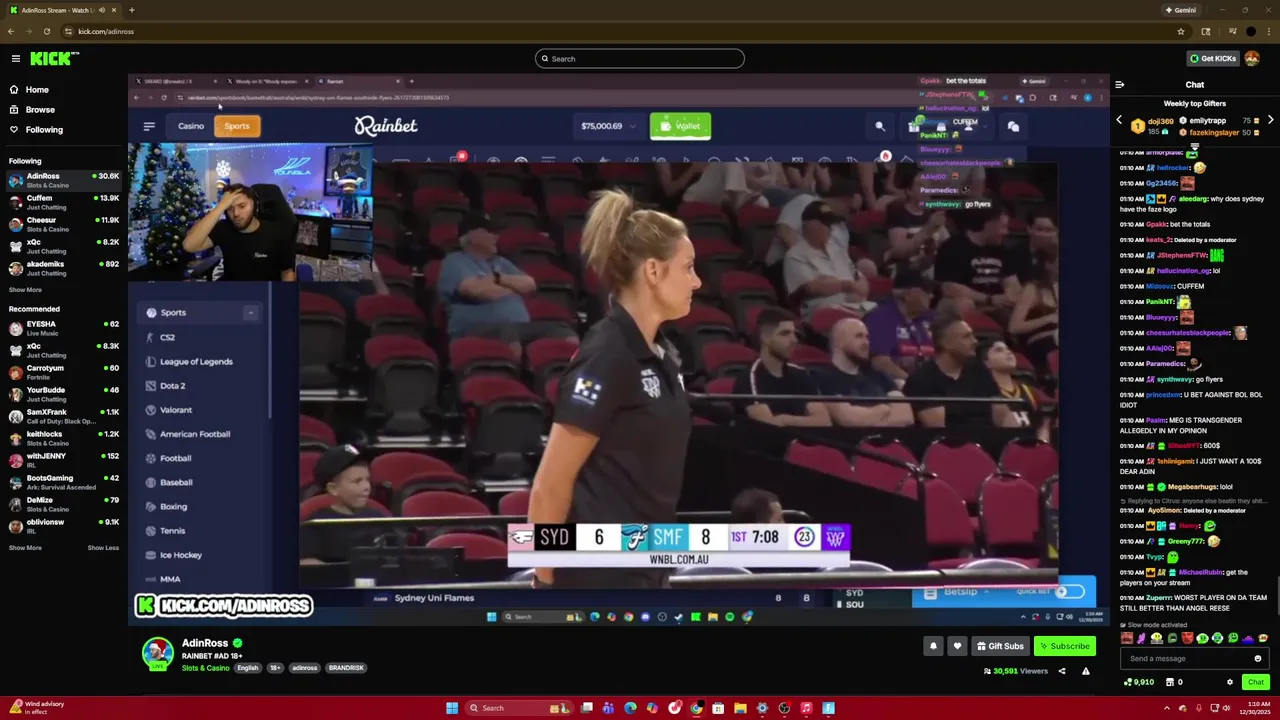
Task: Subscribe to AdinRoss channel
Action: point(1064,646)
